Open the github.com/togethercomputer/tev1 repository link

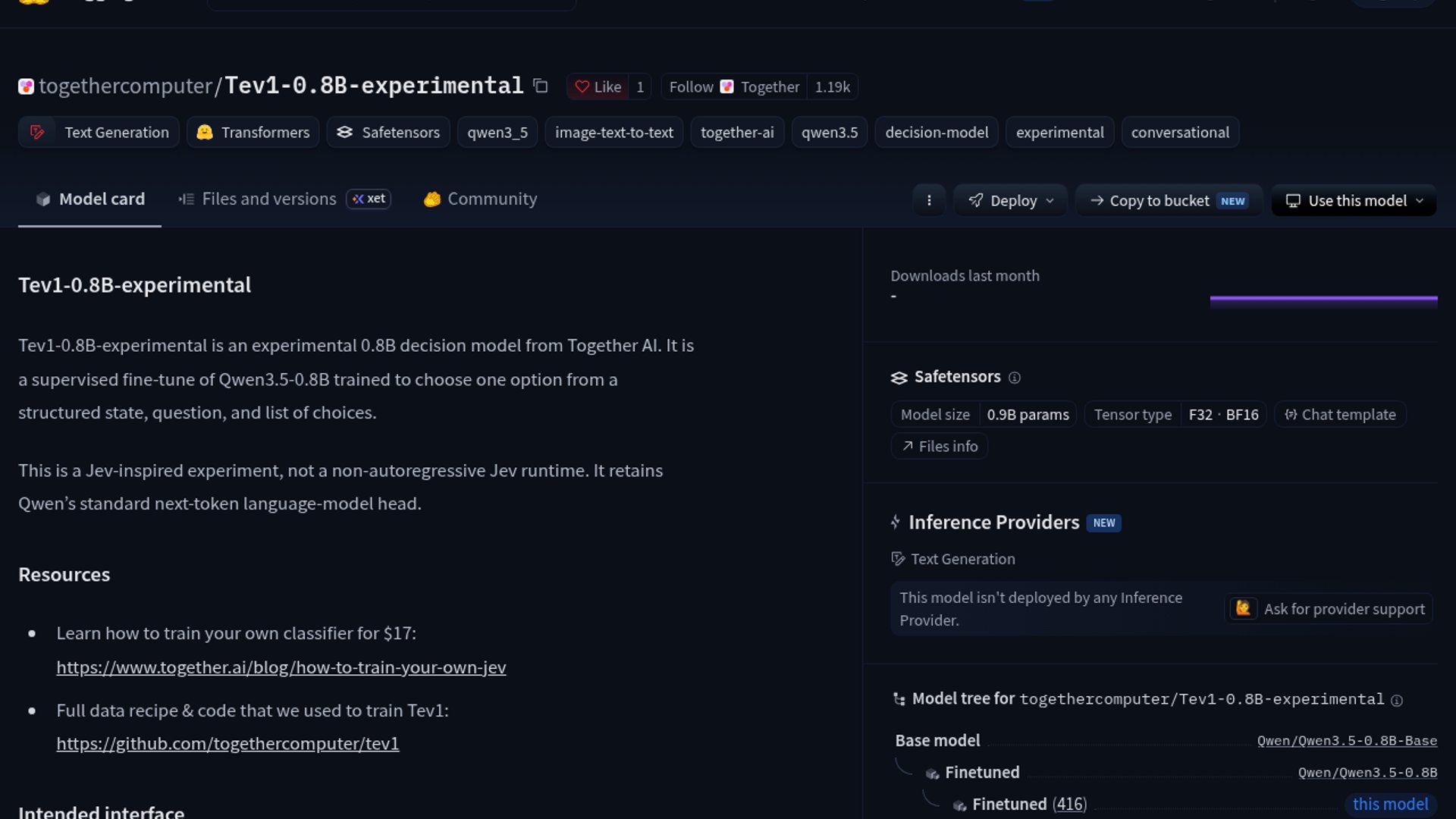pos(227,744)
